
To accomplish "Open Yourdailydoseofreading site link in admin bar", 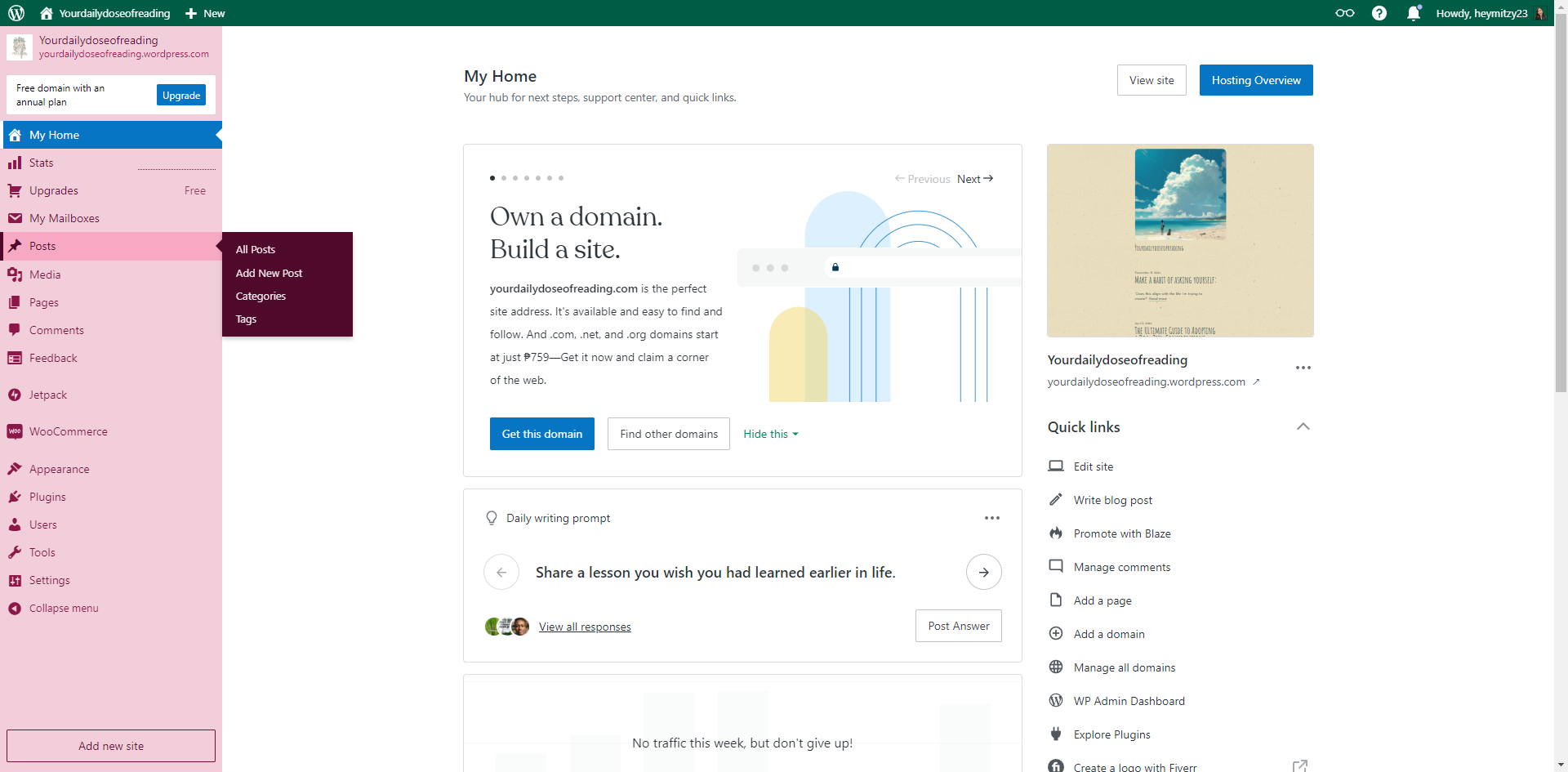I will click(x=105, y=13).
